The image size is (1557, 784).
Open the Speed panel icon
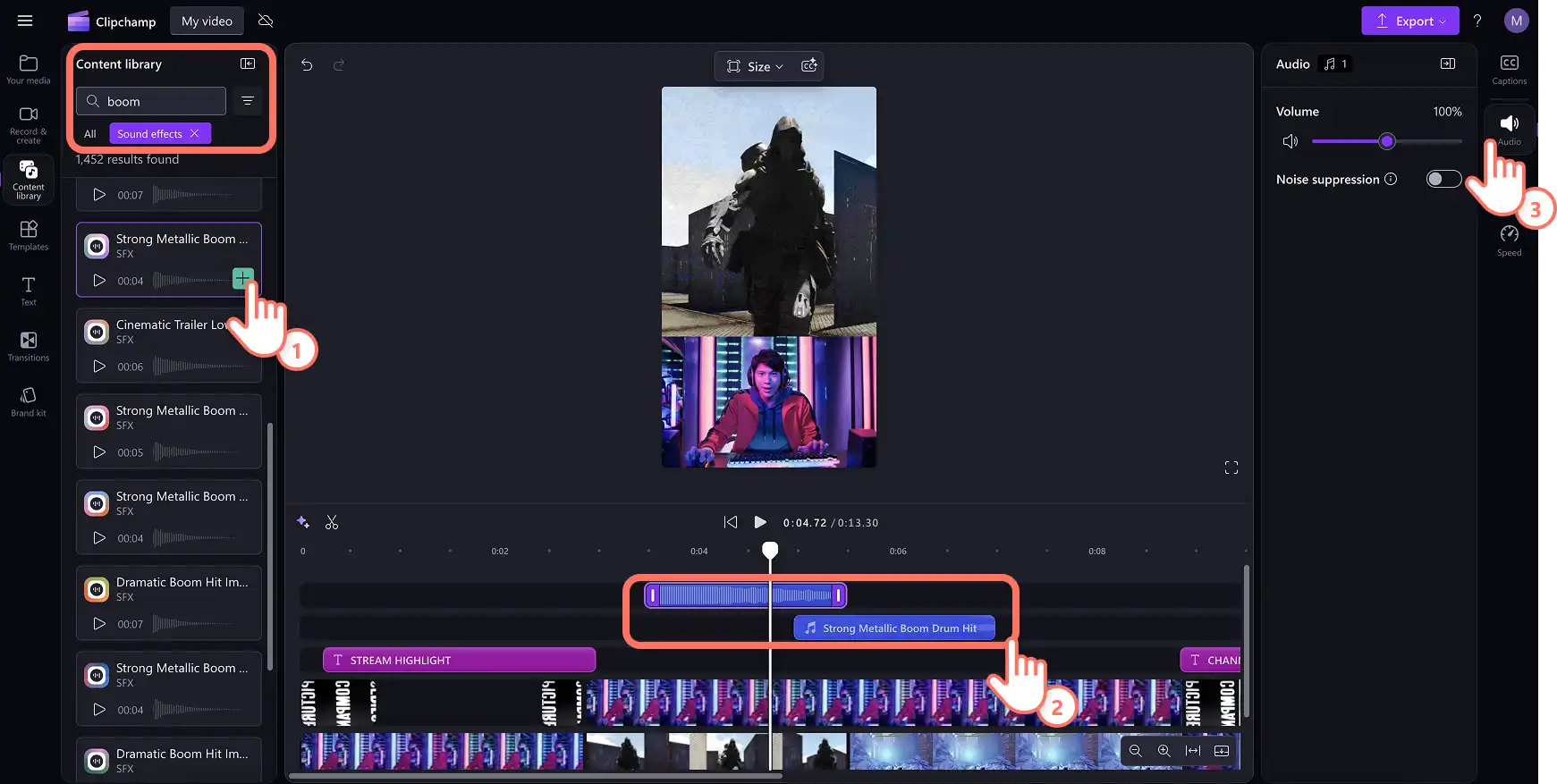[x=1509, y=240]
